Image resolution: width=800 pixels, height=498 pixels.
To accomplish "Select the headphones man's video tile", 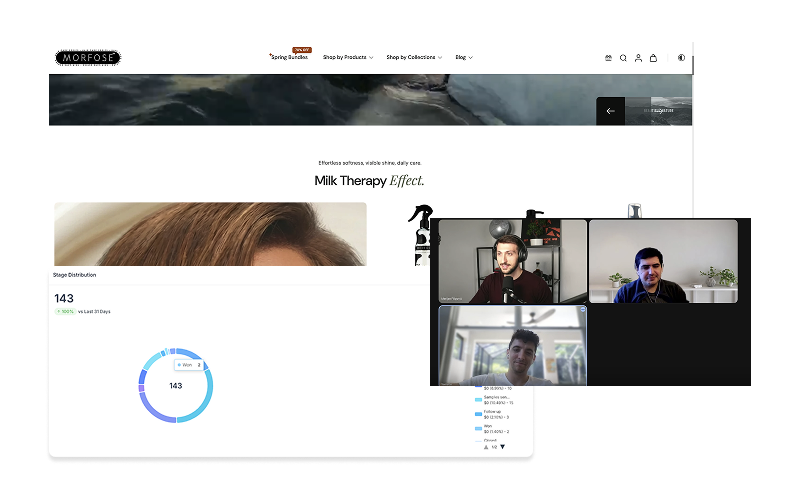I will pos(512,261).
